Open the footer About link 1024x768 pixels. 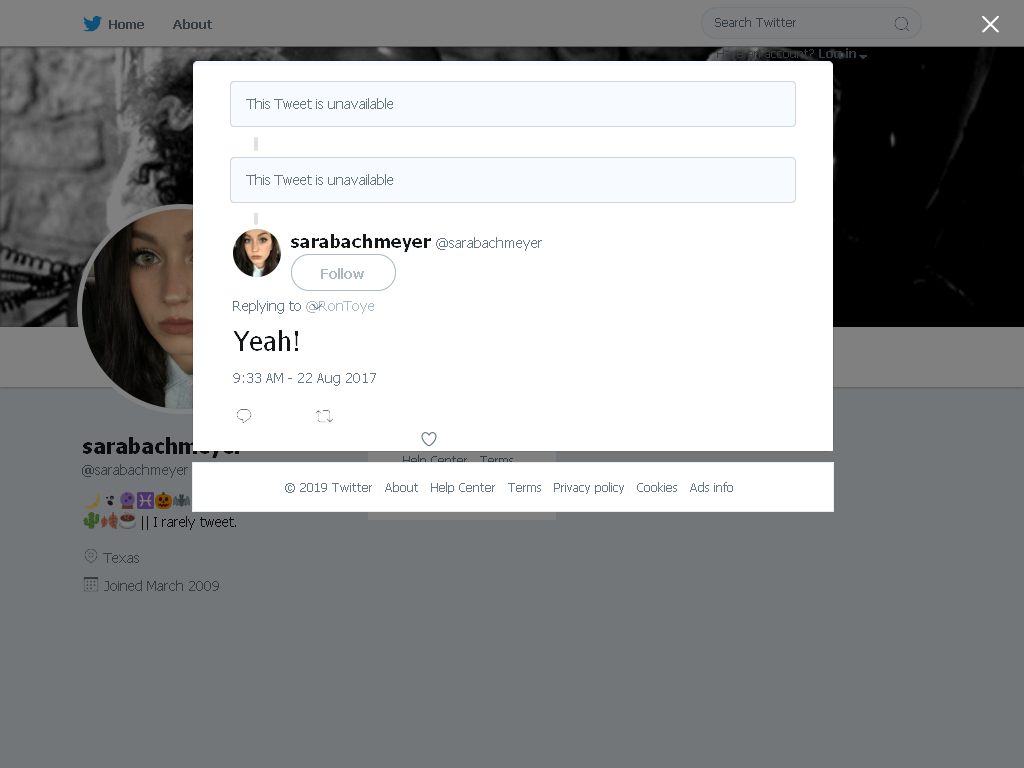pyautogui.click(x=401, y=487)
